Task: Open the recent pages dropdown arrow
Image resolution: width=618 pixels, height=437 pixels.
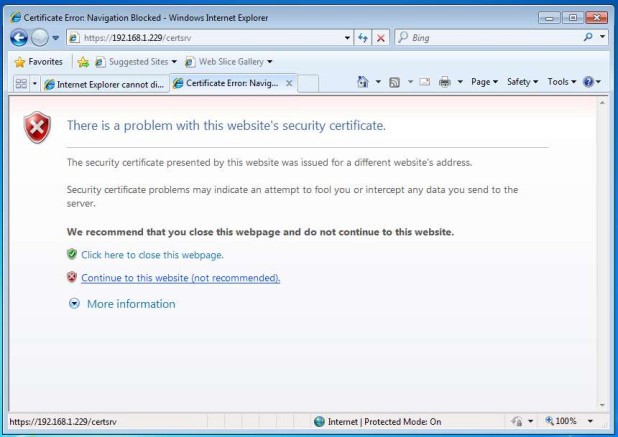Action: [56, 38]
